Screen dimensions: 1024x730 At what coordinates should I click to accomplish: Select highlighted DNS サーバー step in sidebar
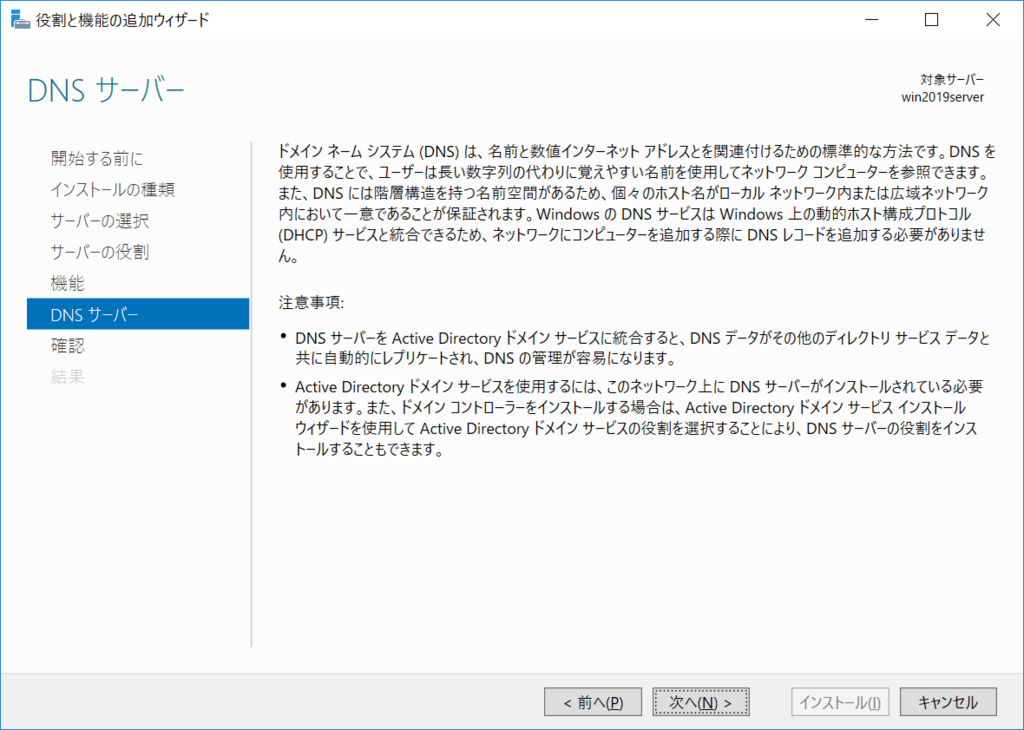(138, 314)
